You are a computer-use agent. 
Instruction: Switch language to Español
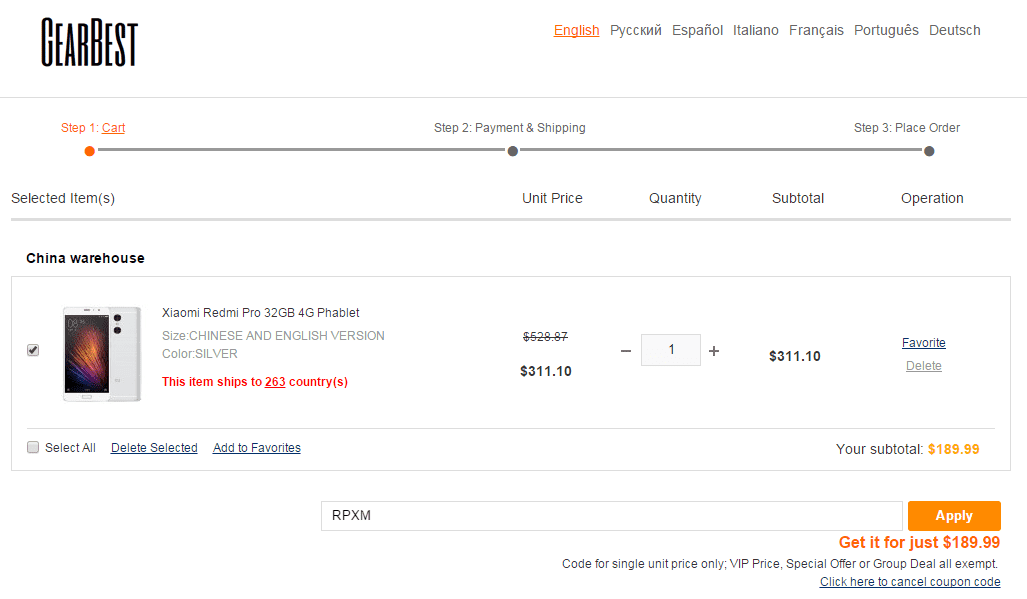(x=697, y=30)
